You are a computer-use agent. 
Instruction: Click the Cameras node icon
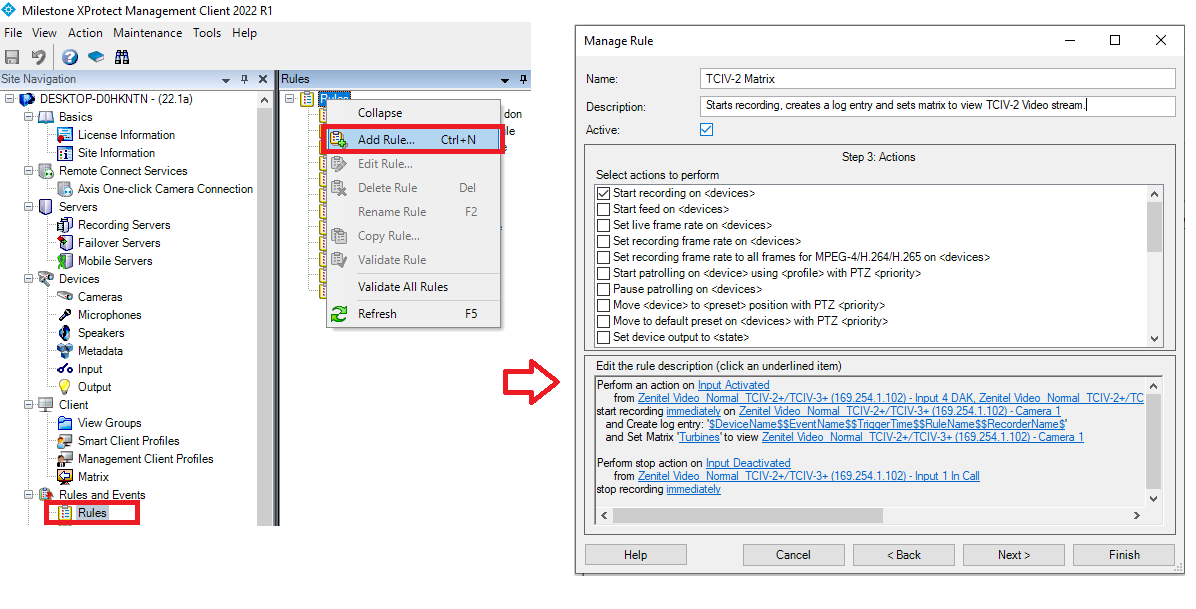pyautogui.click(x=66, y=297)
